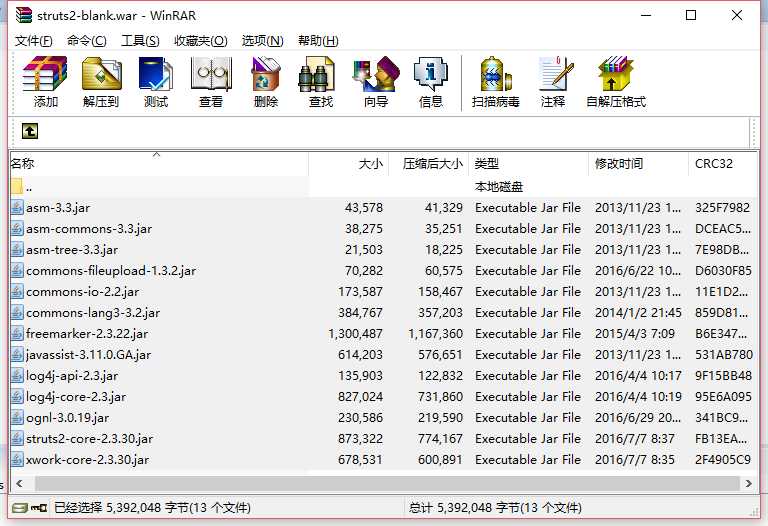Click packed size value 576,651
The height and width of the screenshot is (526, 768).
coord(440,355)
